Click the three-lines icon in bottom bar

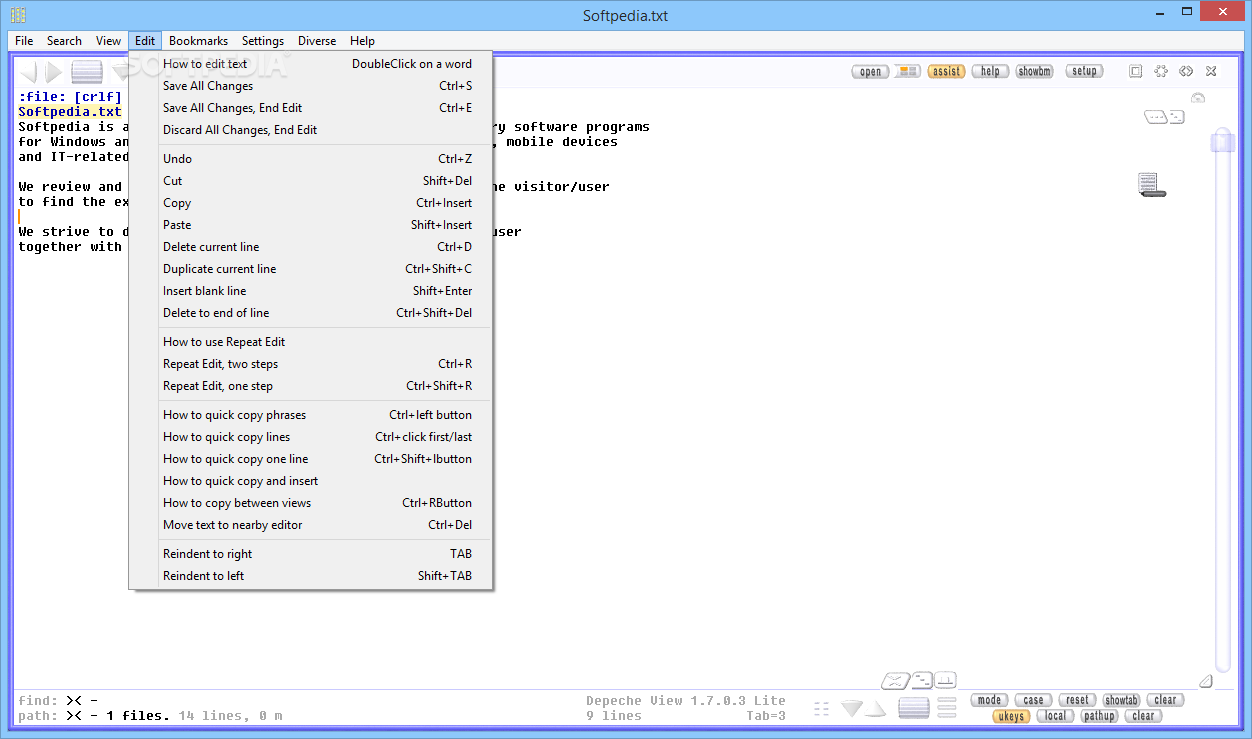[946, 709]
